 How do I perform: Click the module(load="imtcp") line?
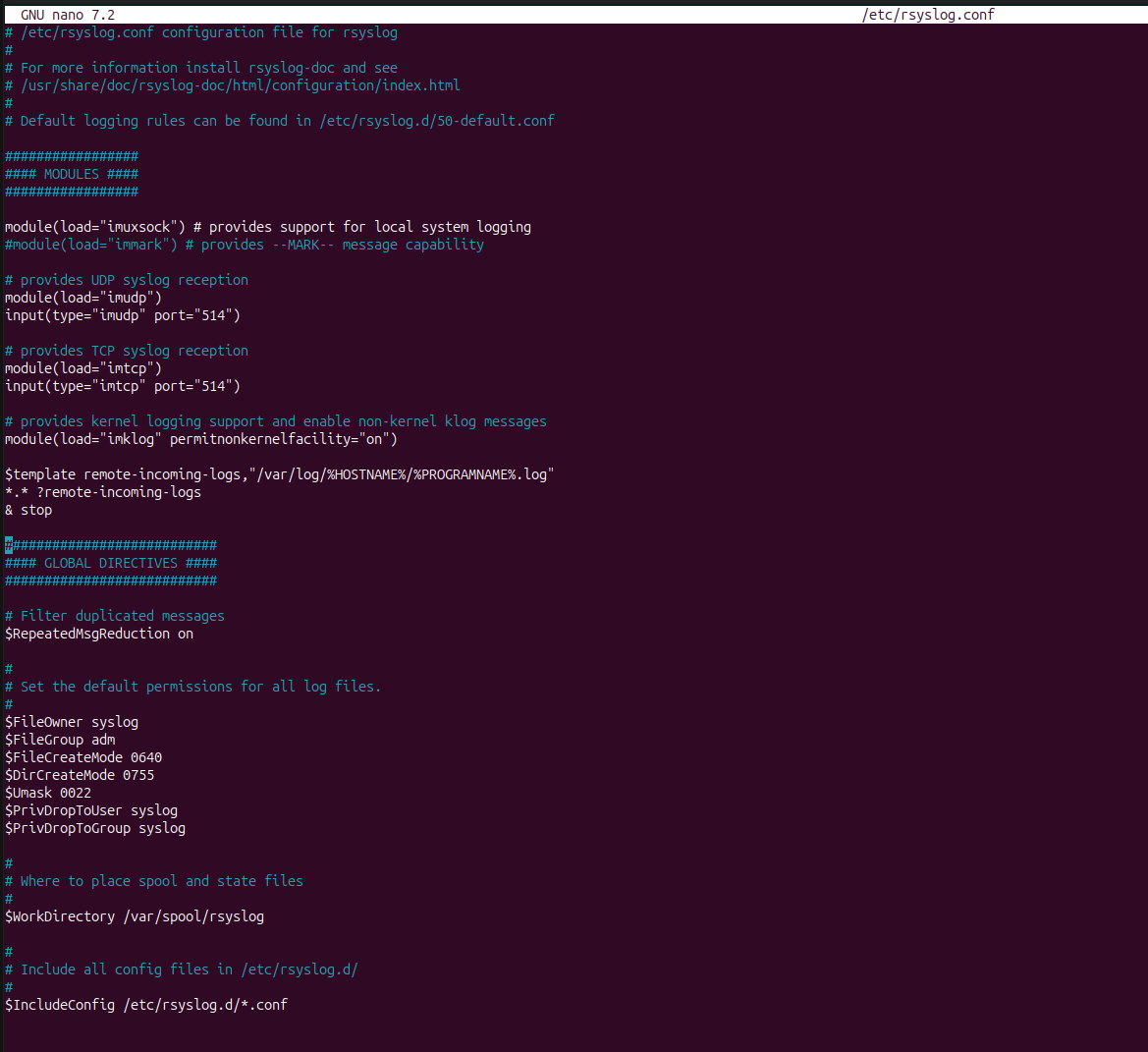point(83,368)
